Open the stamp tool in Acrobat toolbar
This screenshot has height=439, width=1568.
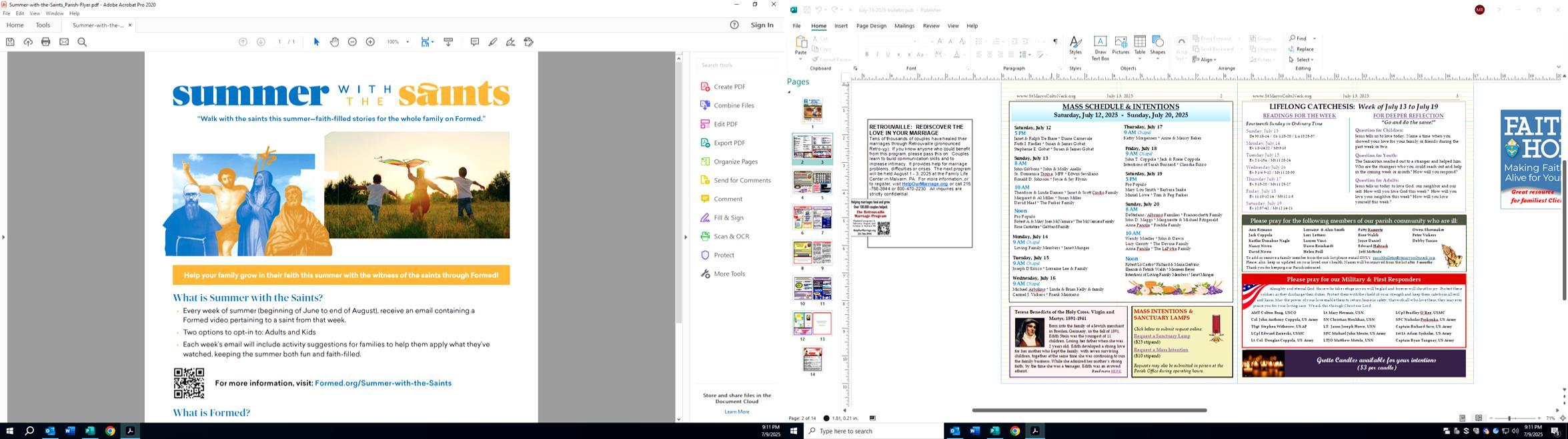click(529, 42)
